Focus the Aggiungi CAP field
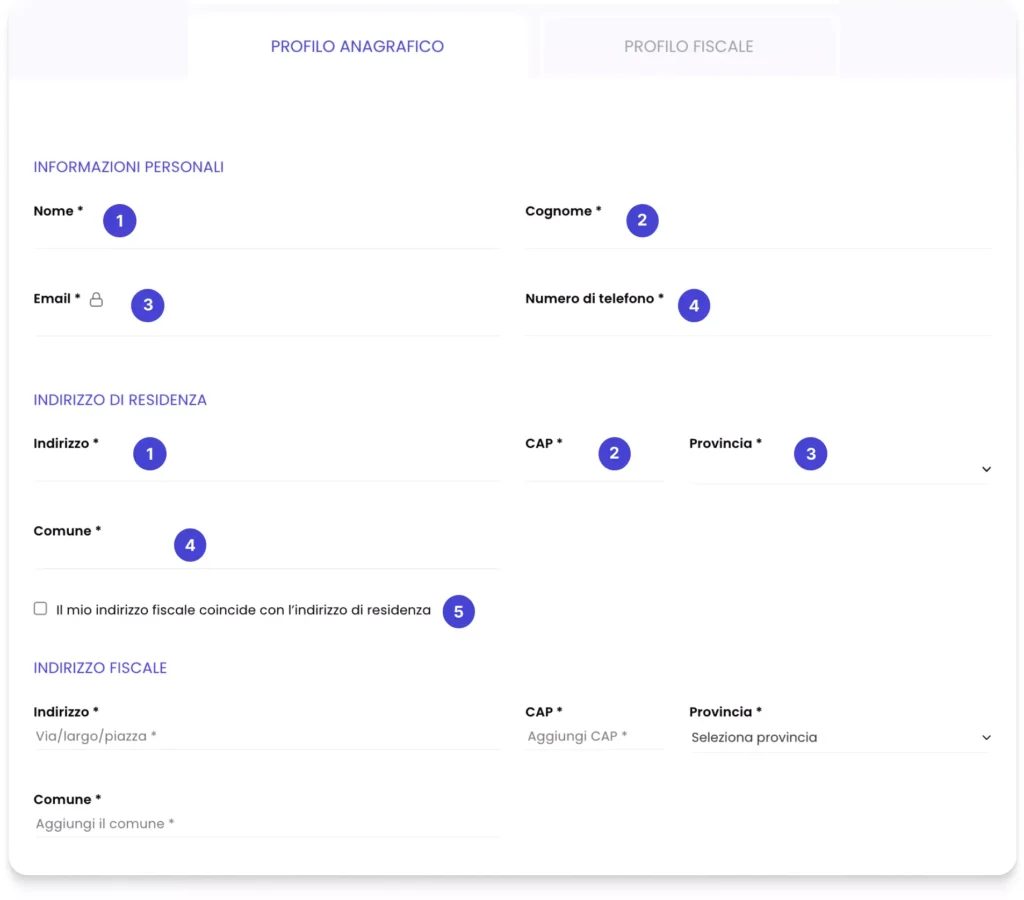The height and width of the screenshot is (900, 1024). 594,736
